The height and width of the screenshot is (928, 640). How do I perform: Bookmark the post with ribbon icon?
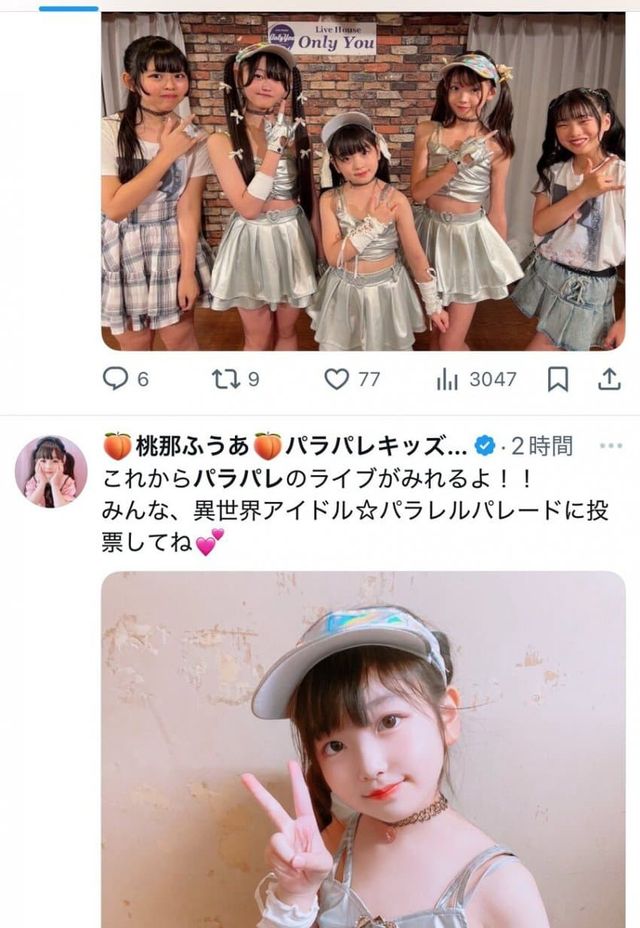558,379
